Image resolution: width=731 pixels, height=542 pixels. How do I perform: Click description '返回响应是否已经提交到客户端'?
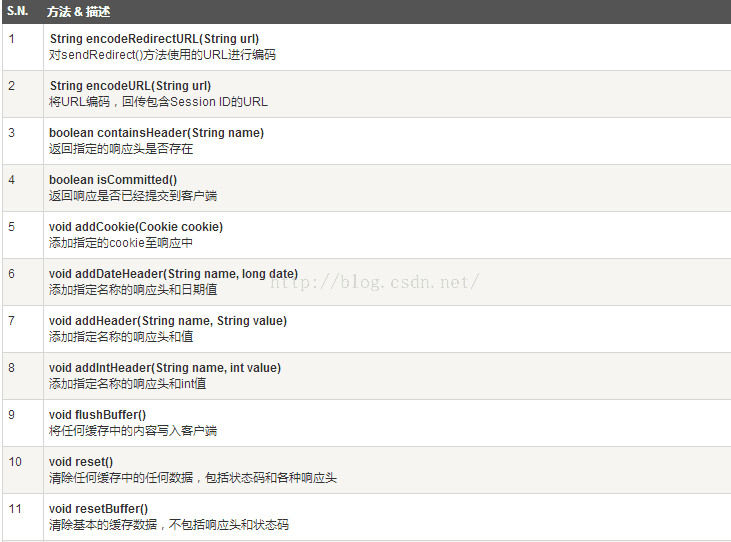coord(133,196)
